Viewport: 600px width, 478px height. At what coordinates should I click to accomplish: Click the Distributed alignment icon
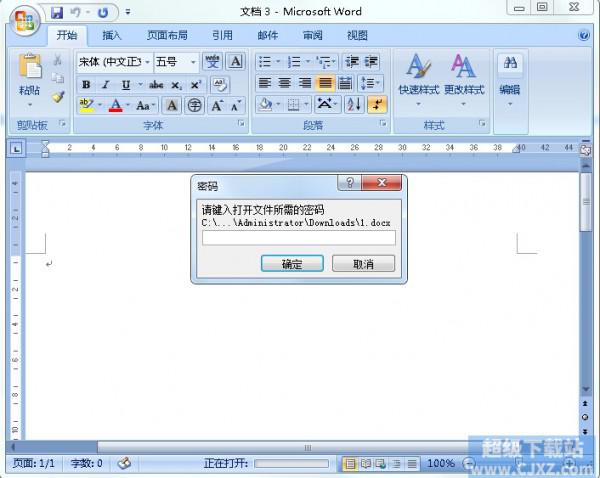(345, 83)
